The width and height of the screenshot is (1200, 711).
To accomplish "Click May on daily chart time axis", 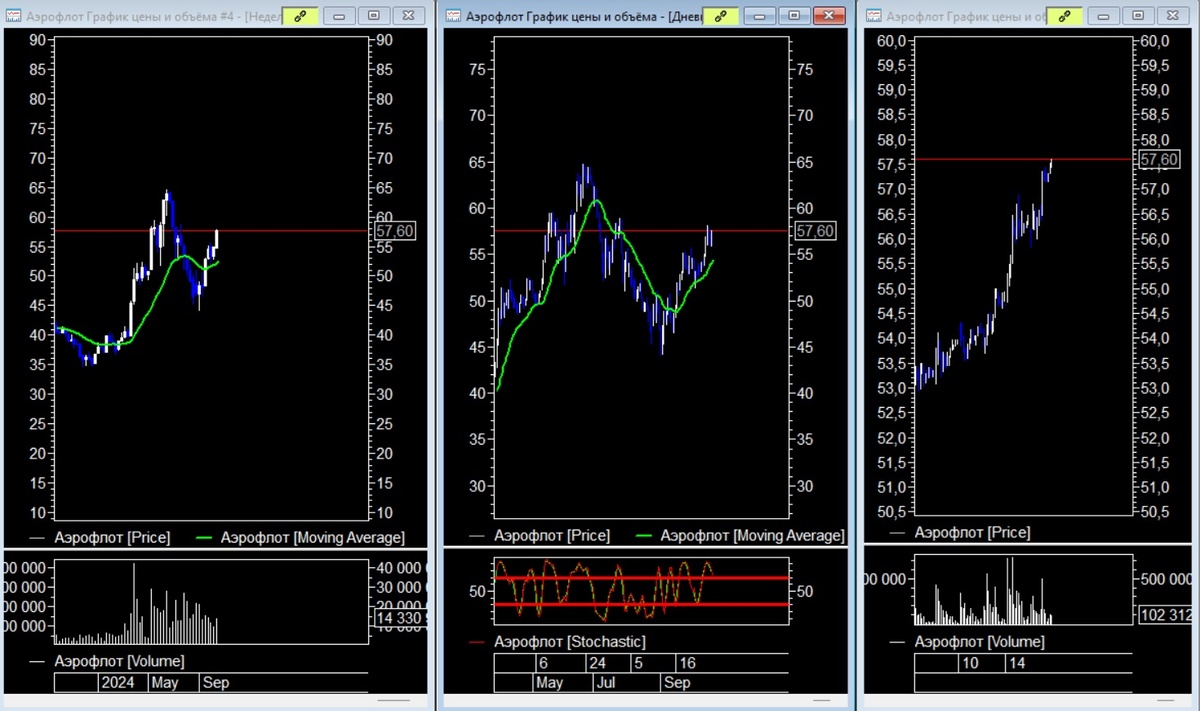I will [549, 683].
